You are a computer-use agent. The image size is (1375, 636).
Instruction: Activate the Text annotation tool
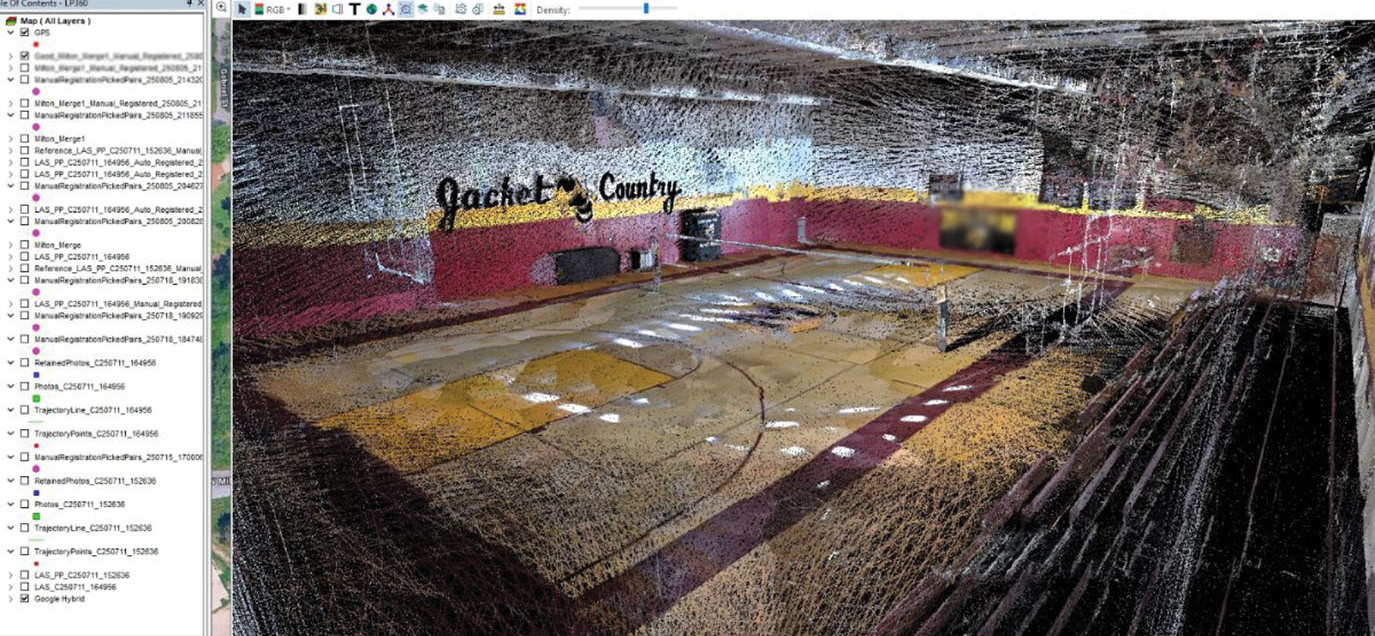pos(354,9)
